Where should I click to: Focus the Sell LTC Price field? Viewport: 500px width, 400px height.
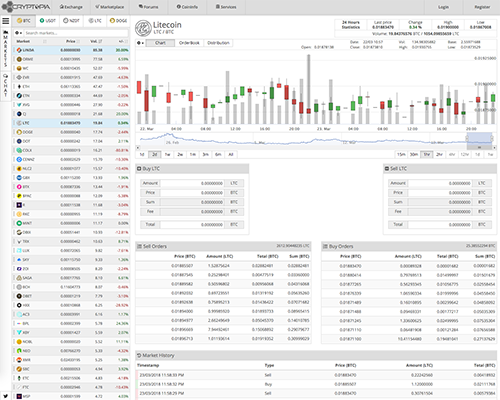(x=440, y=193)
